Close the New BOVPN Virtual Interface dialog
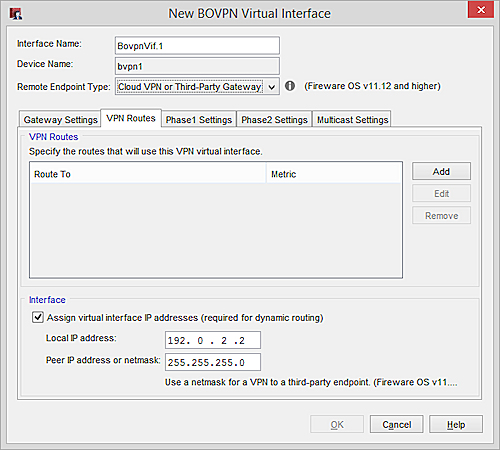 coord(481,10)
